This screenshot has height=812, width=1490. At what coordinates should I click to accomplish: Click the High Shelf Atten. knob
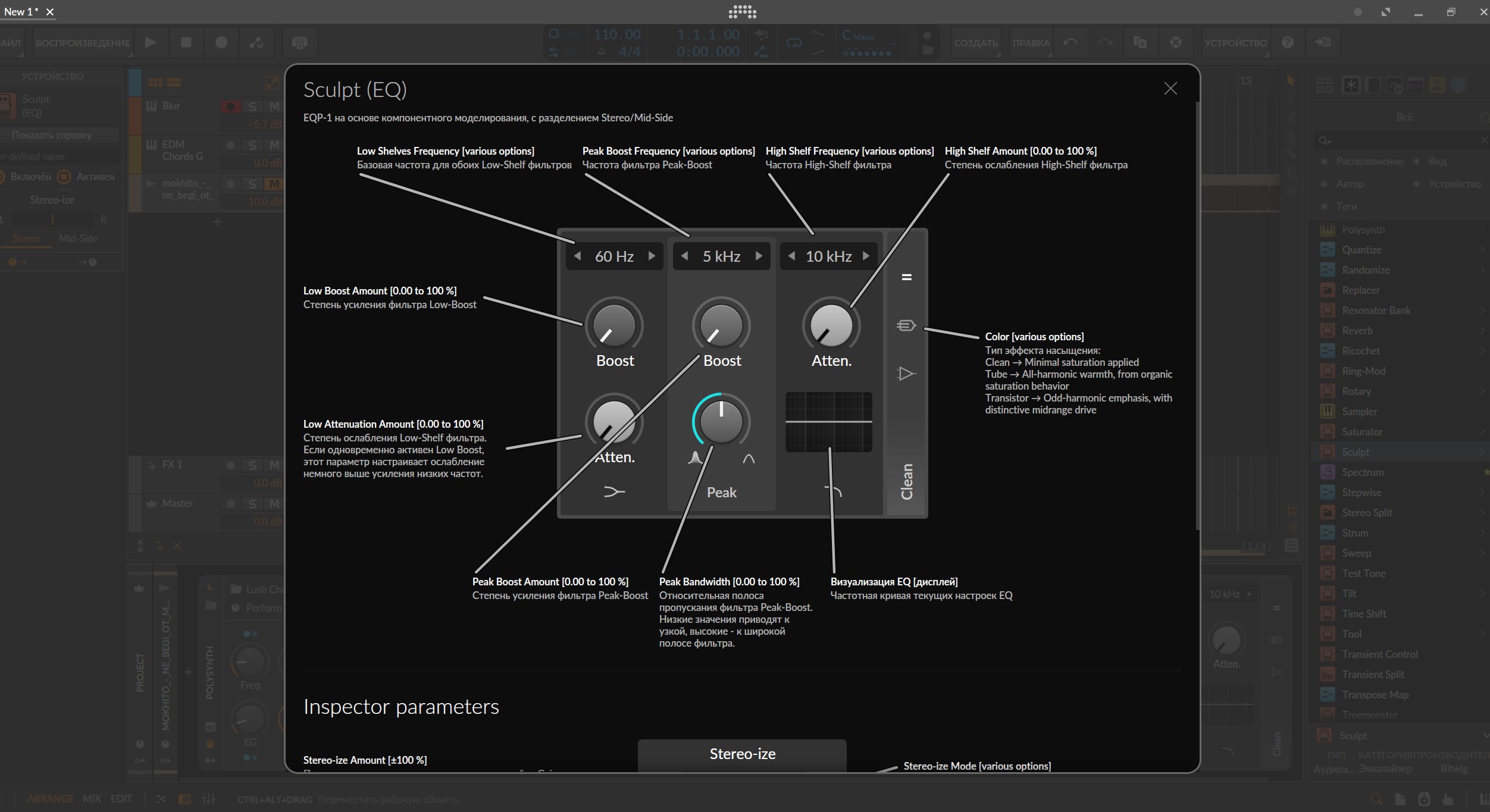coord(831,325)
